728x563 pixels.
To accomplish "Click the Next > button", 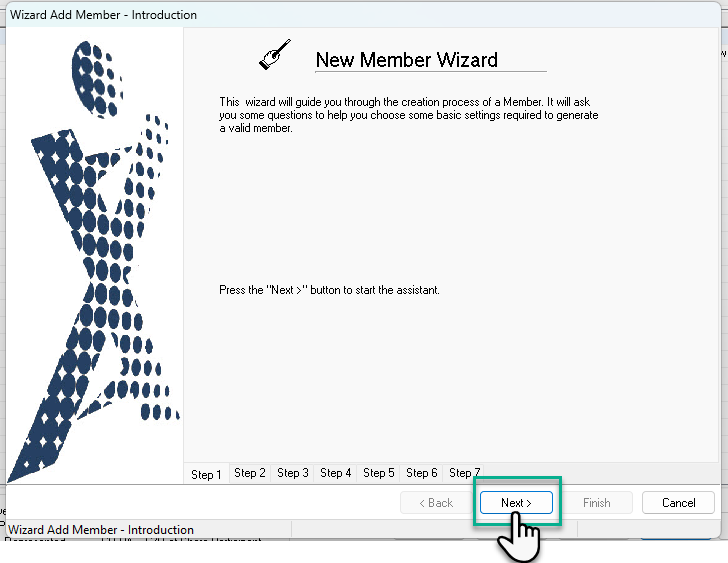I will tap(516, 503).
